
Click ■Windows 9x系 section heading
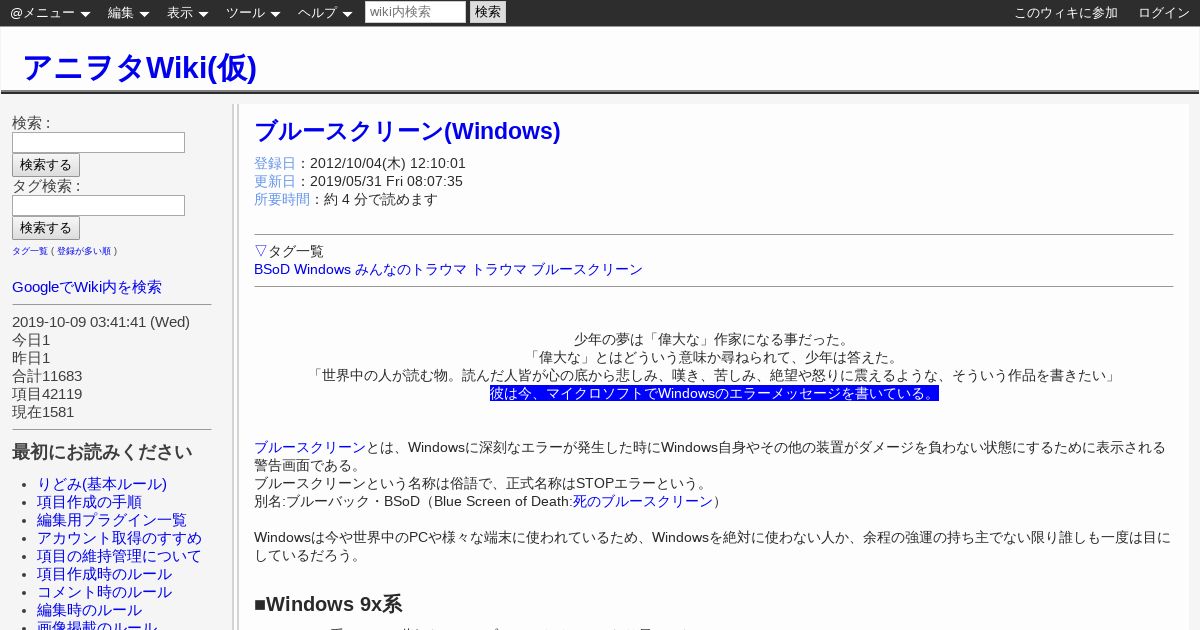[328, 604]
